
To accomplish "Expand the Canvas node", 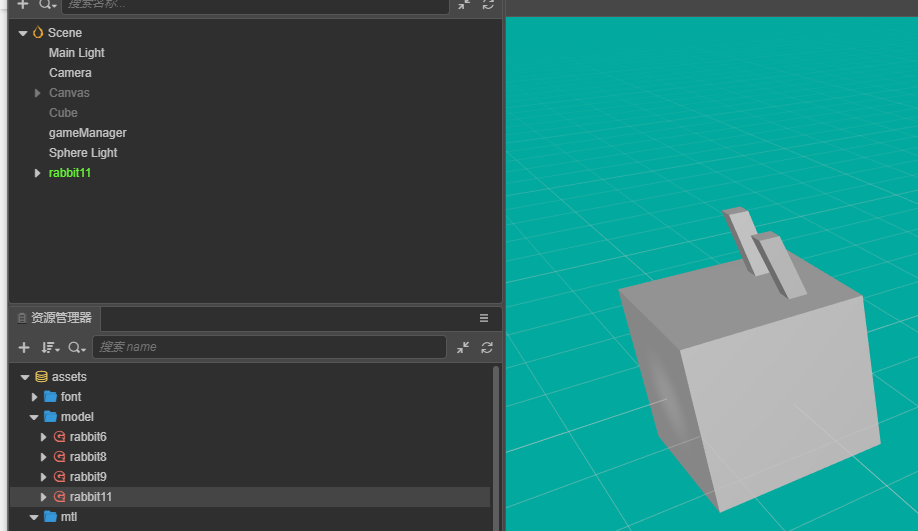I will (37, 93).
